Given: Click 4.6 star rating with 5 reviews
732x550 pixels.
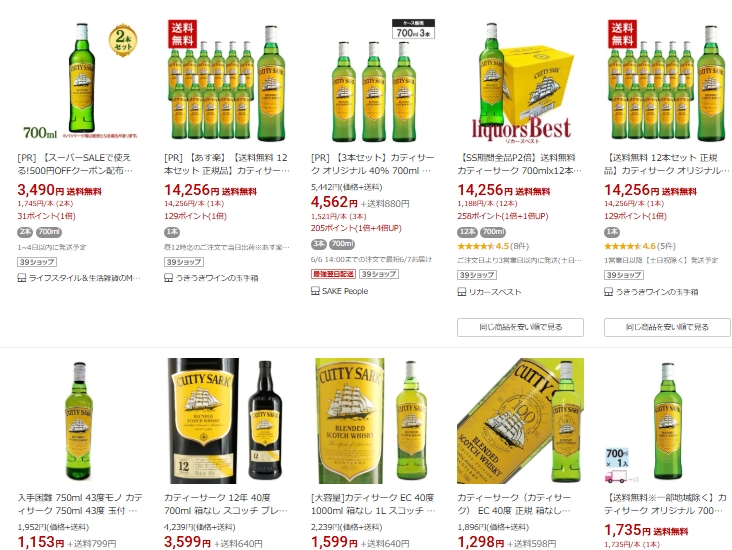Looking at the screenshot, I should [x=640, y=246].
